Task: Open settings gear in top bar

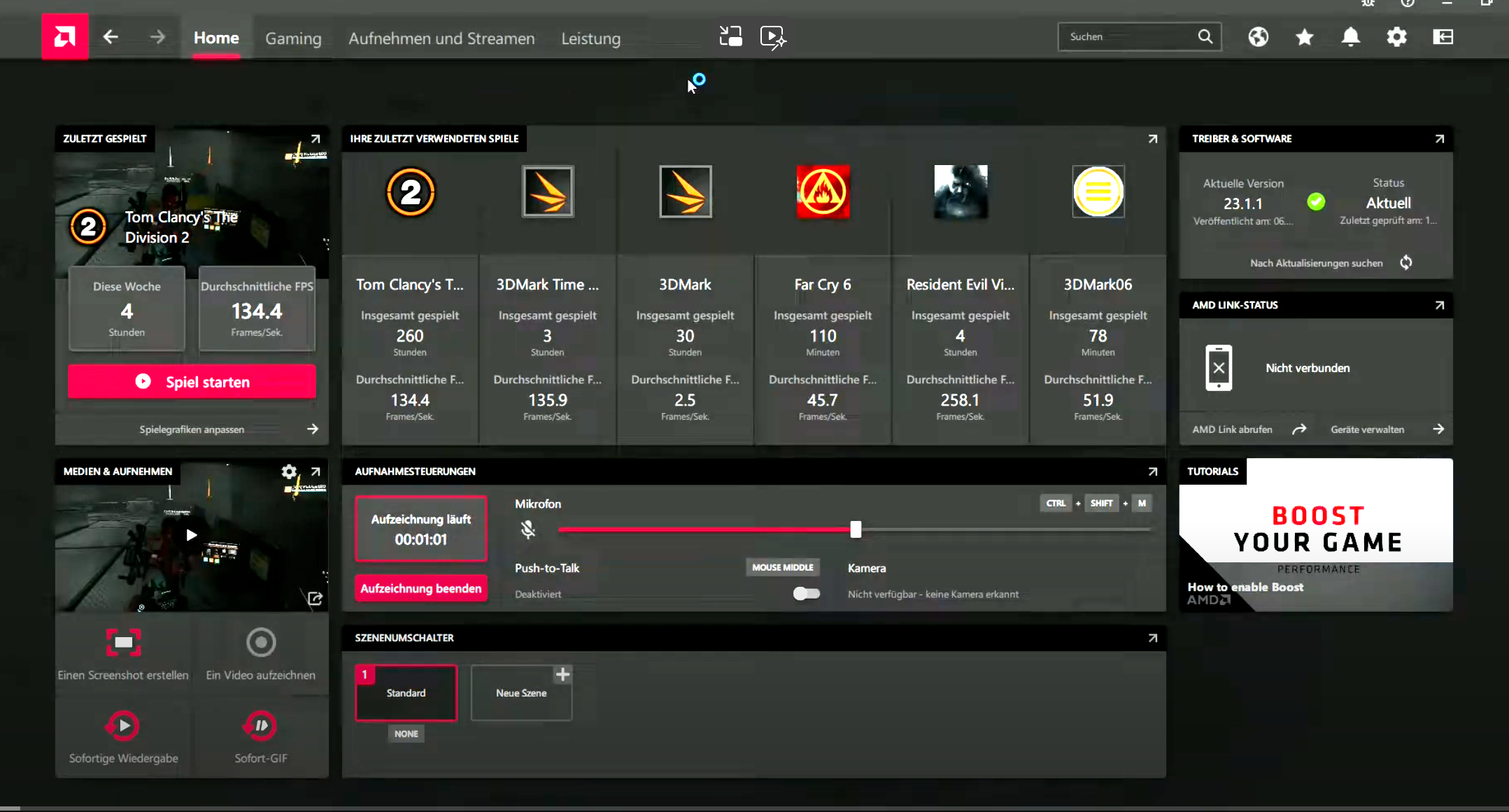Action: pos(1396,36)
